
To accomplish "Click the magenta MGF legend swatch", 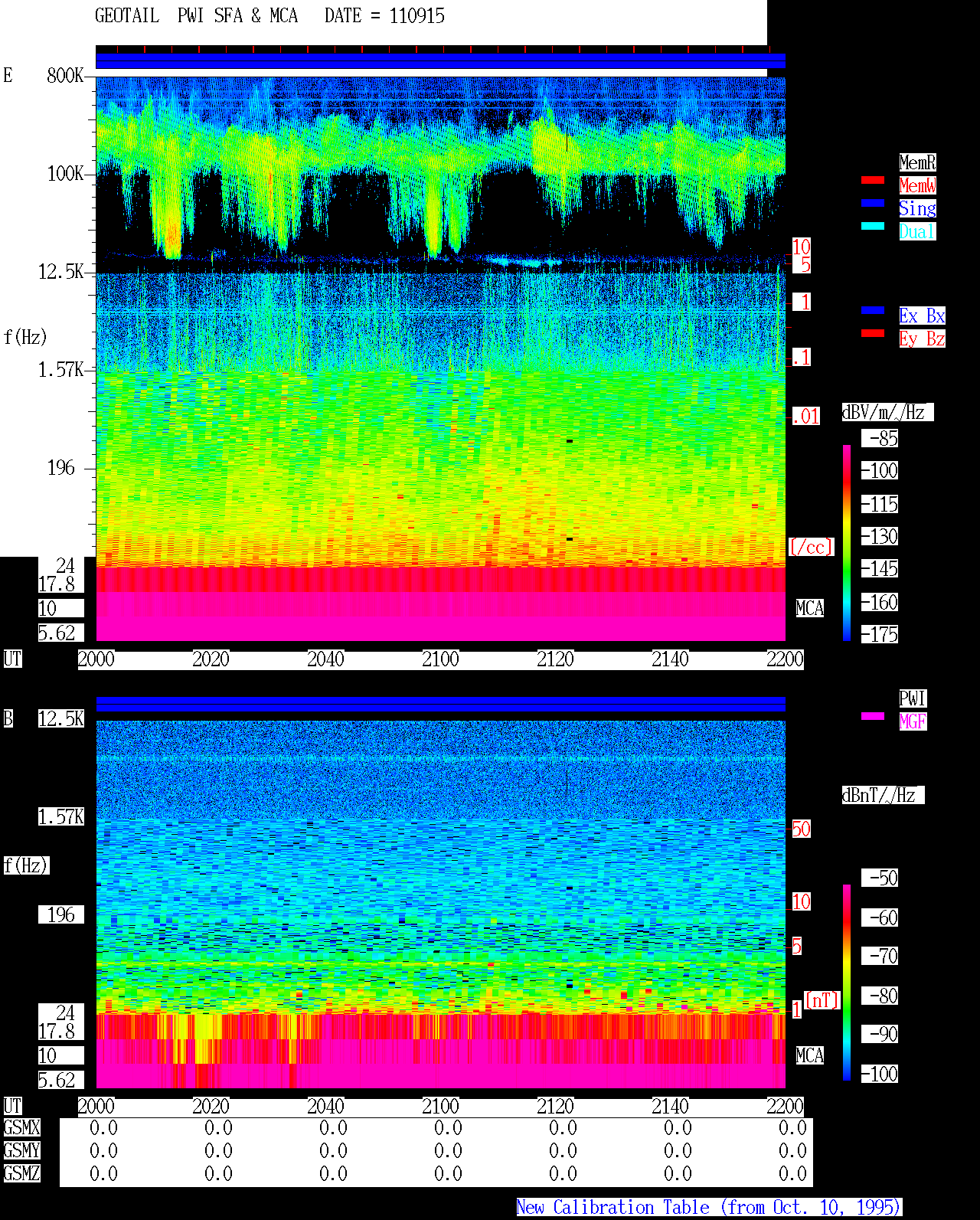I will [873, 716].
